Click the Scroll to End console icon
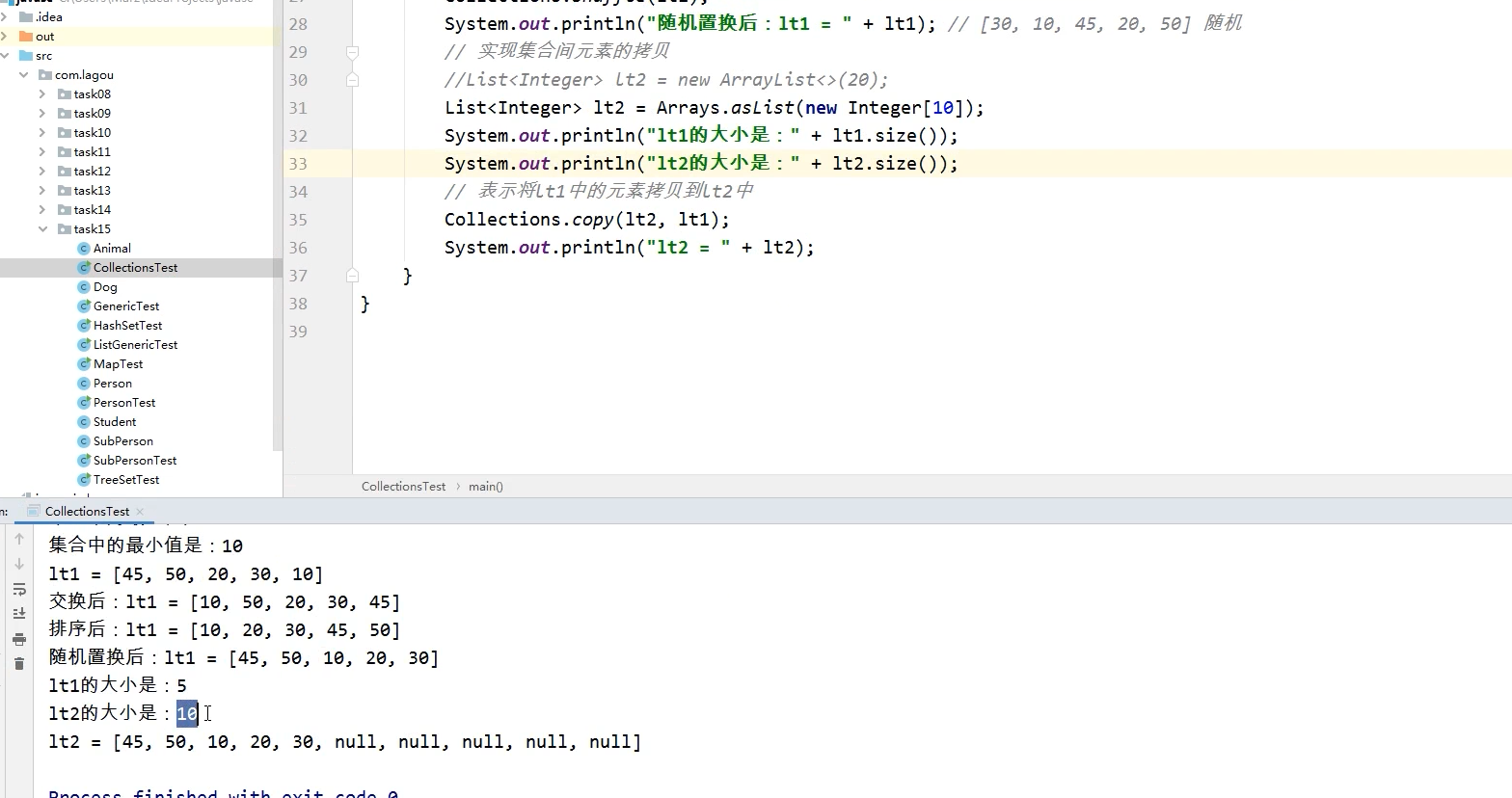 pos(19,614)
